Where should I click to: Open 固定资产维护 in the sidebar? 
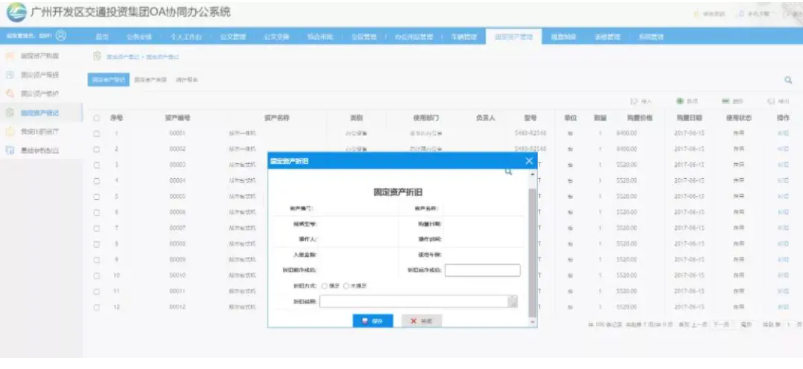pyautogui.click(x=39, y=94)
